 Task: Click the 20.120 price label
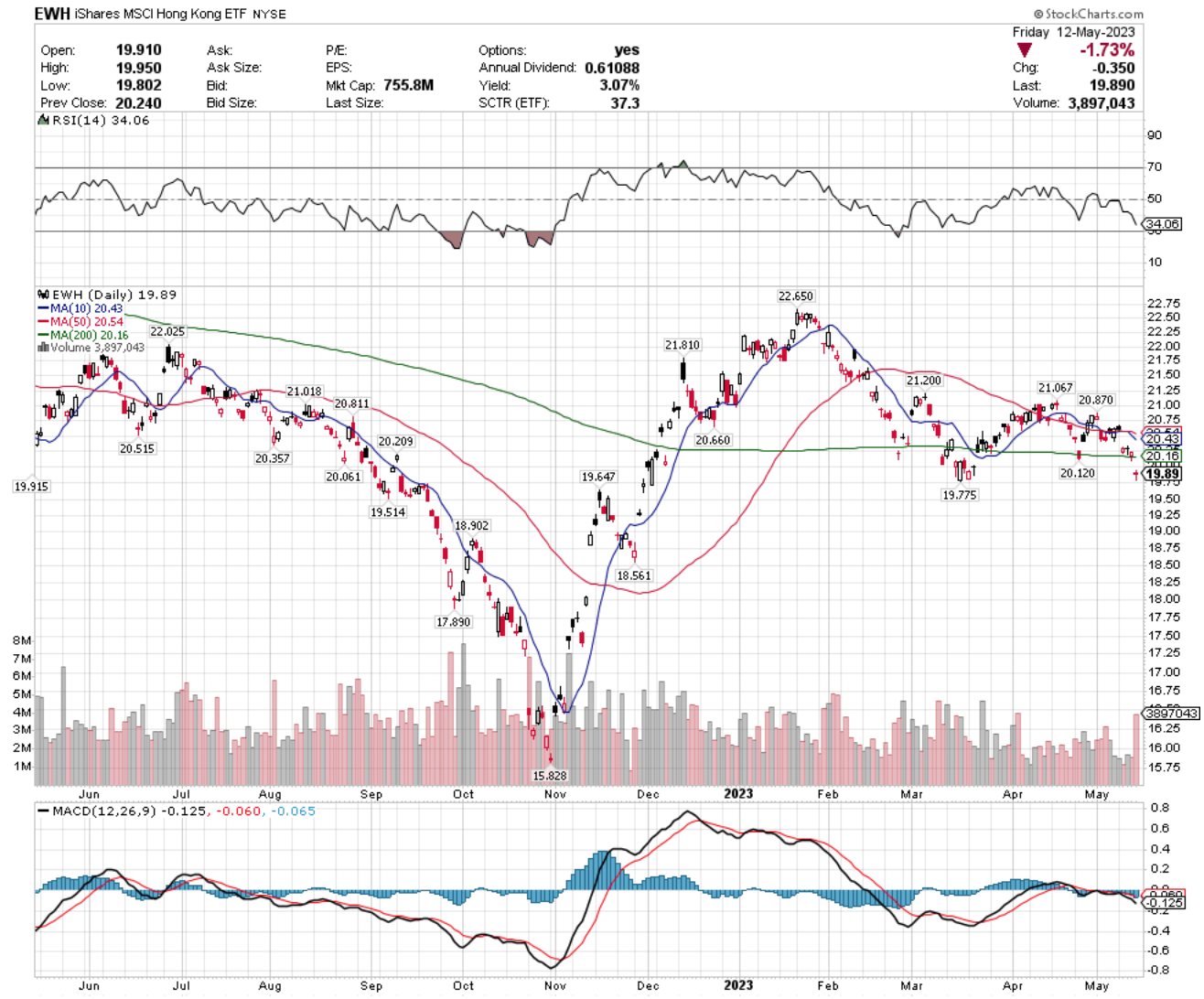point(1077,474)
